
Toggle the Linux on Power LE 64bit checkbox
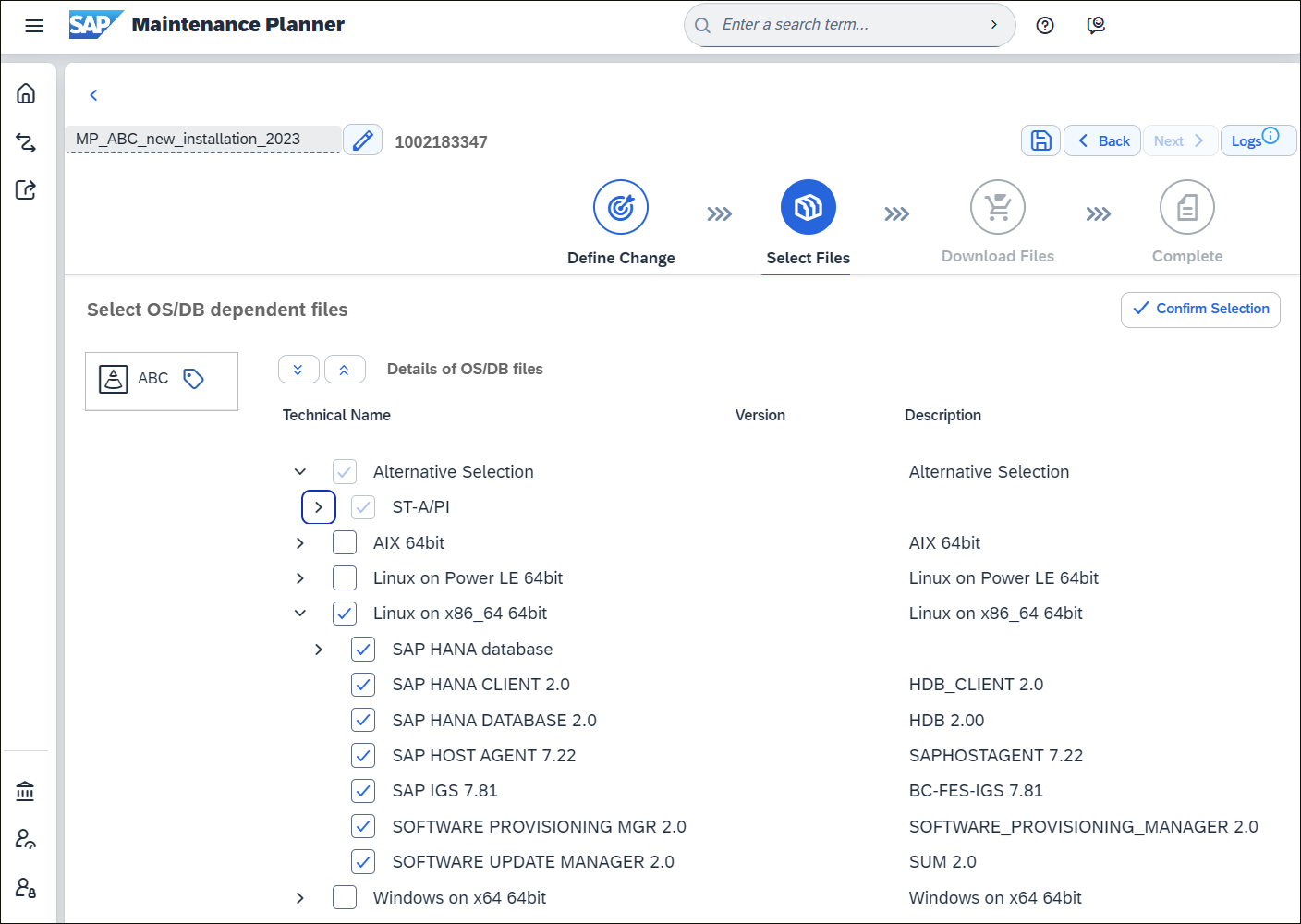[345, 578]
